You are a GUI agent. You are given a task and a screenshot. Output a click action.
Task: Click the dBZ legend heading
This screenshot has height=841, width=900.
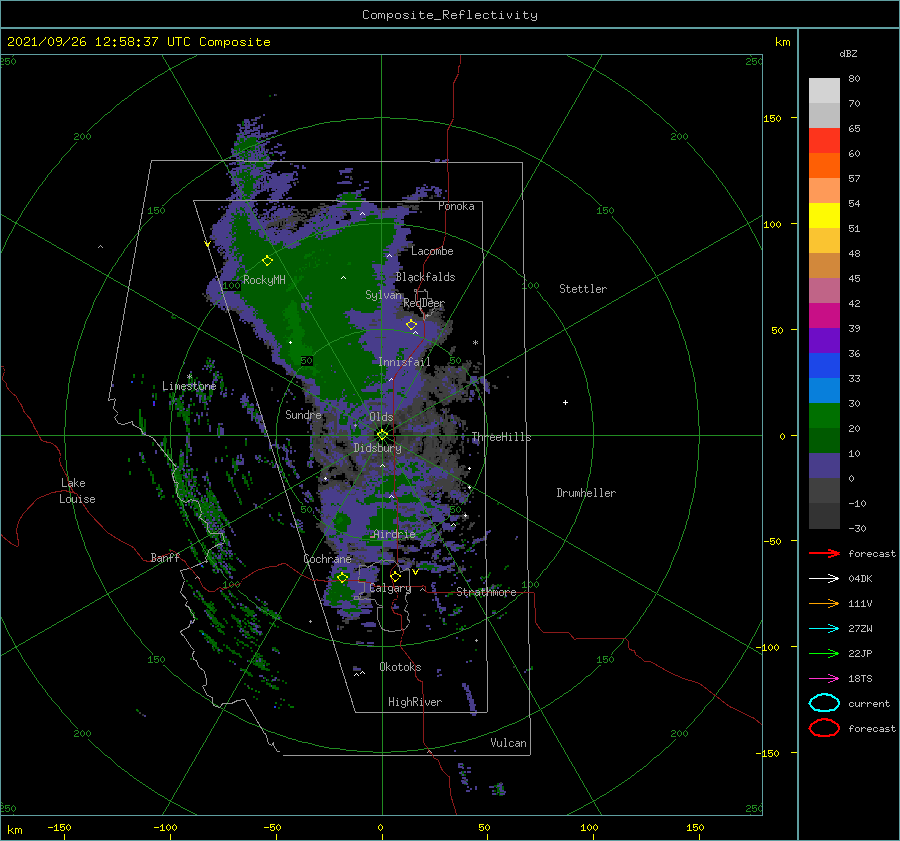point(848,53)
